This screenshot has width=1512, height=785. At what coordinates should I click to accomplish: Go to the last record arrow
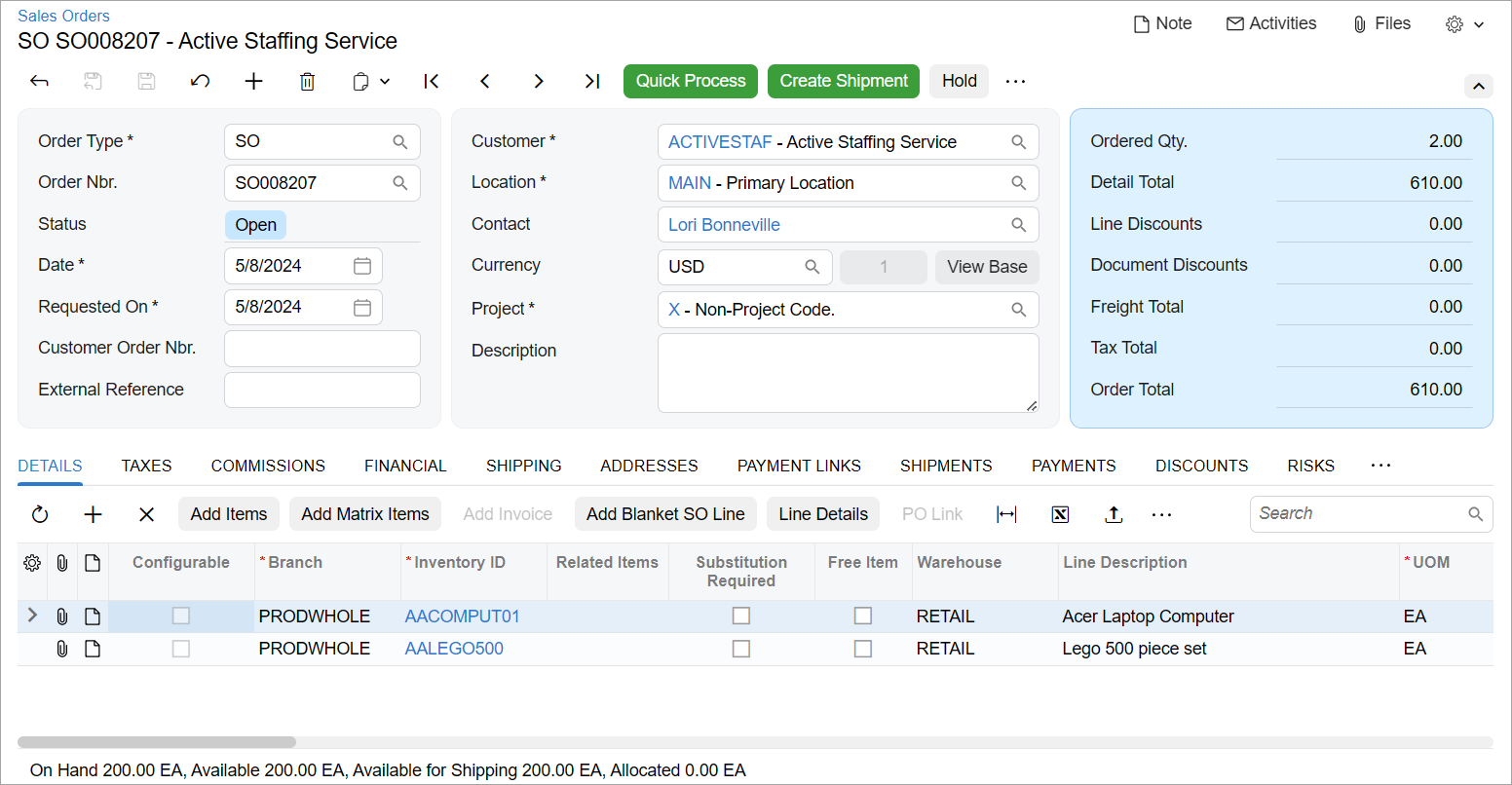(591, 82)
